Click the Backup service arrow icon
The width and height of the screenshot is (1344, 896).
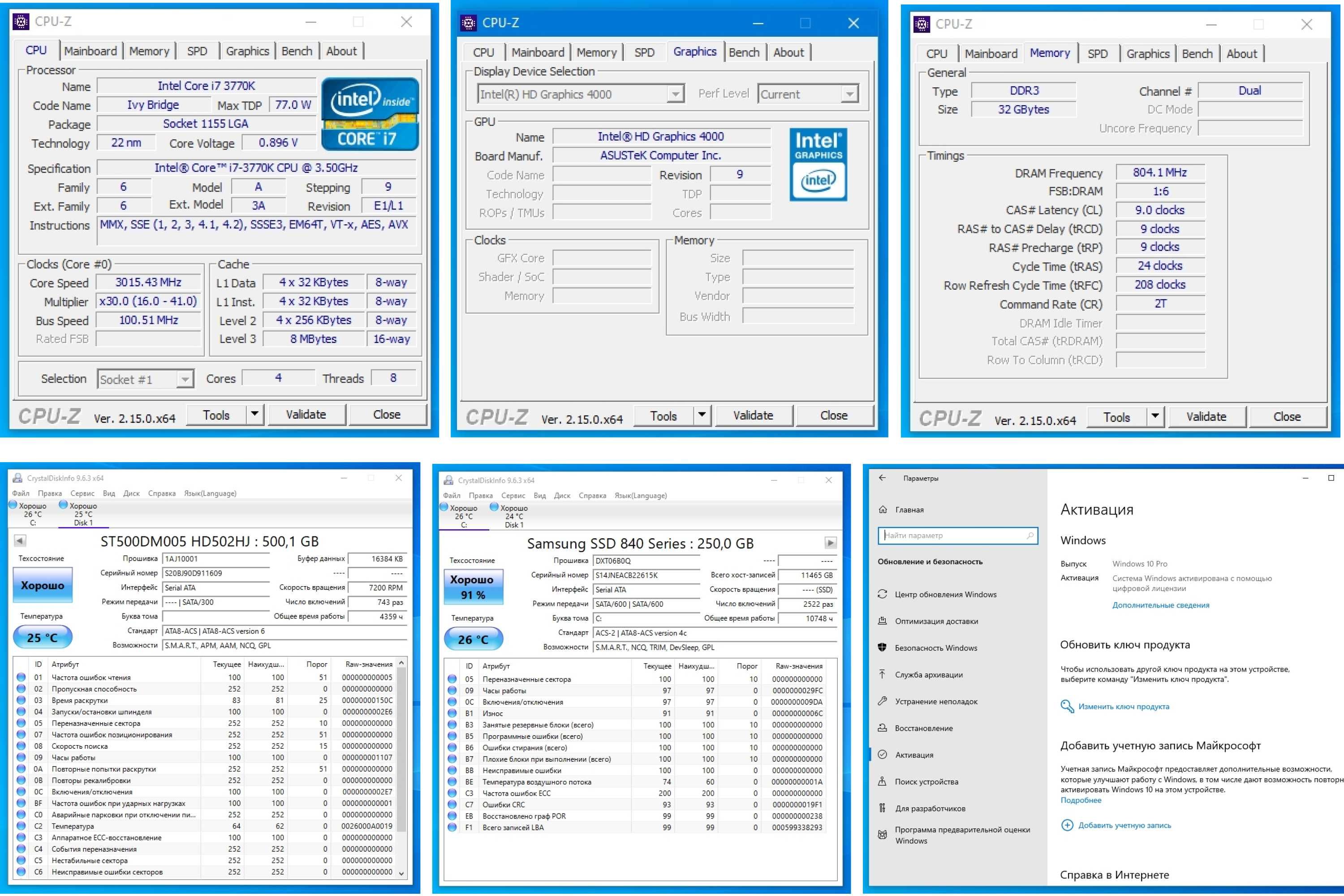tap(882, 674)
